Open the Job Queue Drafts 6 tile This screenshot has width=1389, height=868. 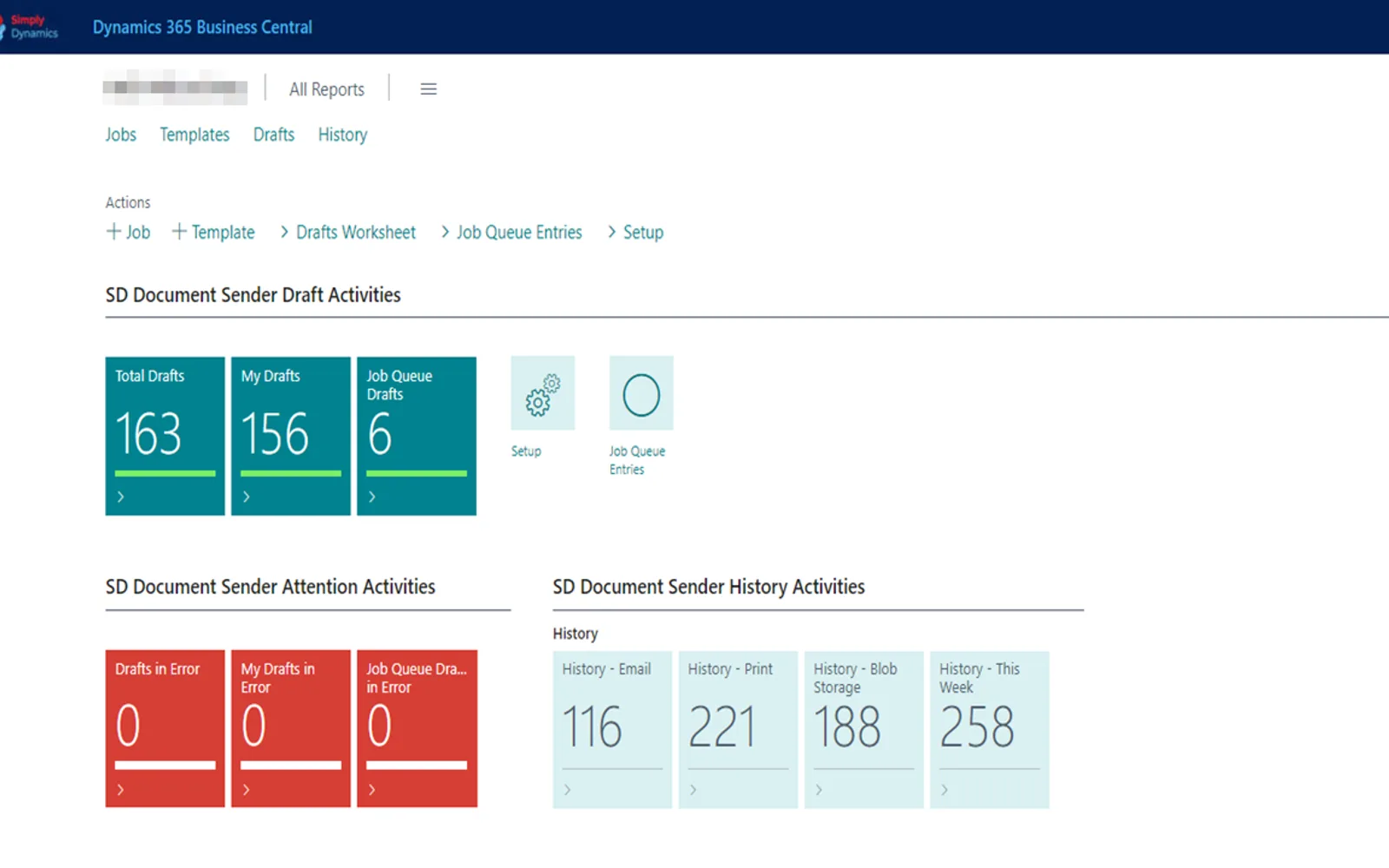pyautogui.click(x=417, y=436)
